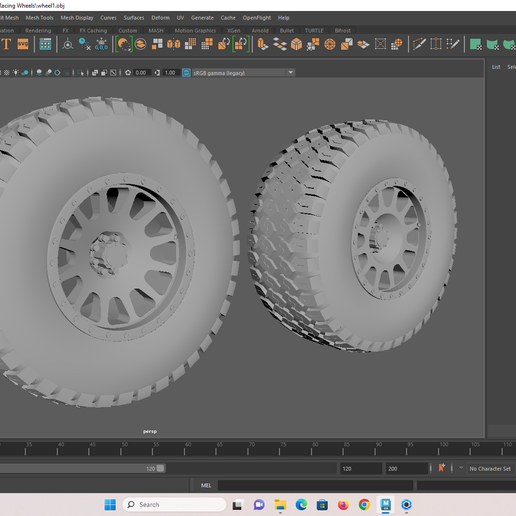The width and height of the screenshot is (516, 516).
Task: Open the Content Browser grid icon
Action: [45, 44]
